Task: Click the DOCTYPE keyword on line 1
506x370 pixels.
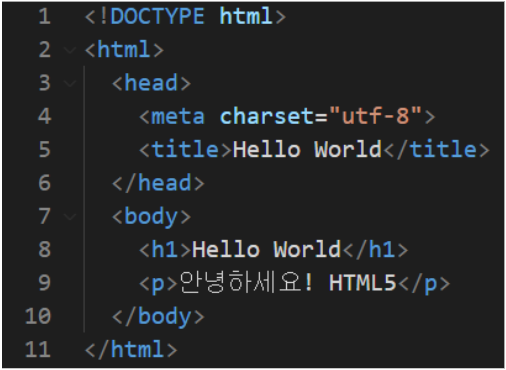Action: pos(157,16)
